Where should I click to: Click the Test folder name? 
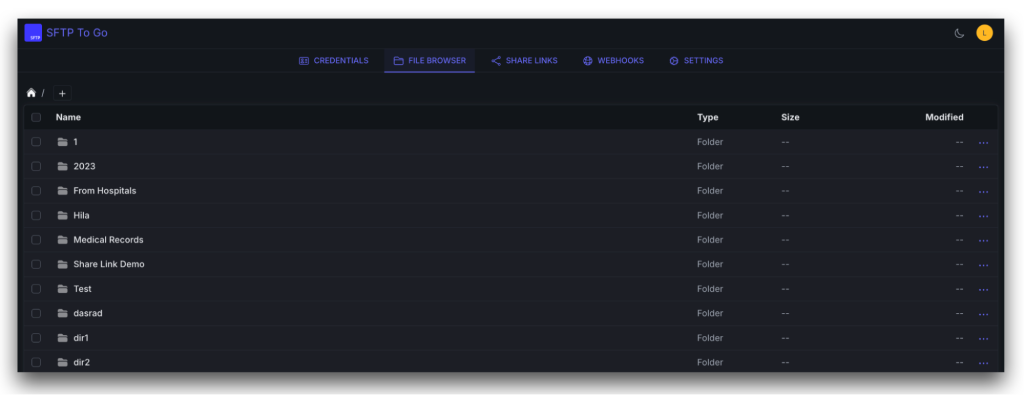pos(82,289)
